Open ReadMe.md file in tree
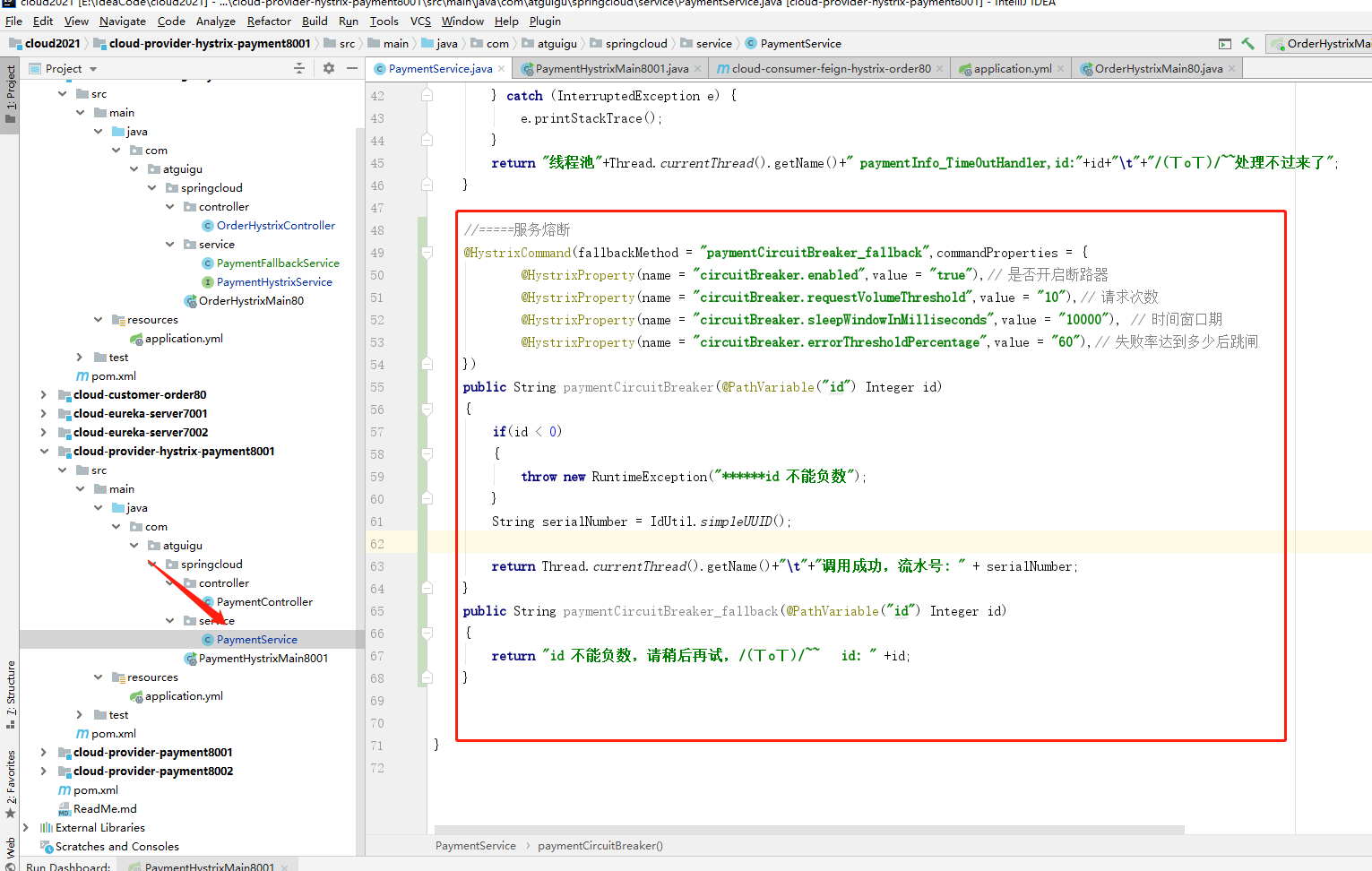 105,809
